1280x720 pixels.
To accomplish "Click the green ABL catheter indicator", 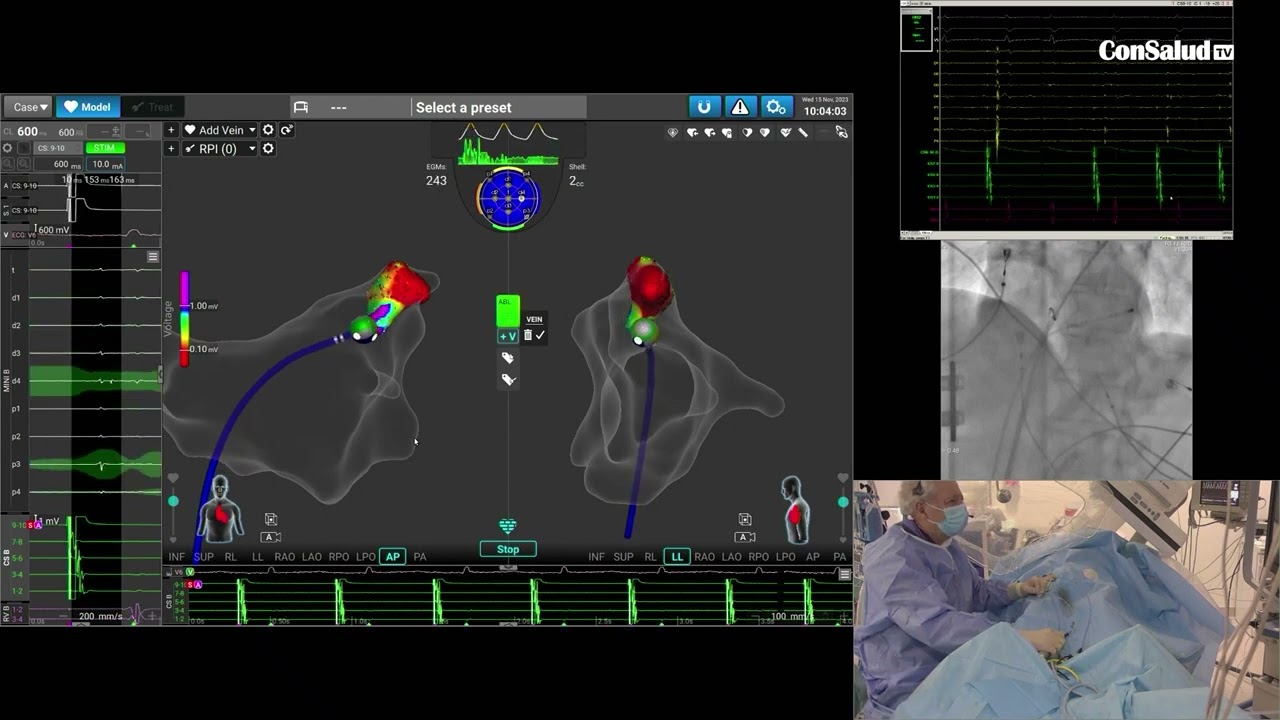I will pyautogui.click(x=508, y=310).
